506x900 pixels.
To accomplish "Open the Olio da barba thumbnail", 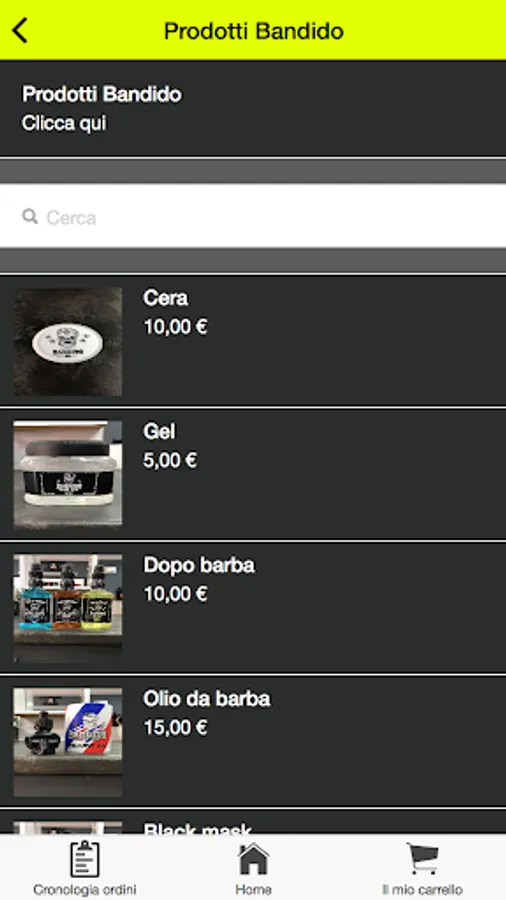I will pos(68,742).
